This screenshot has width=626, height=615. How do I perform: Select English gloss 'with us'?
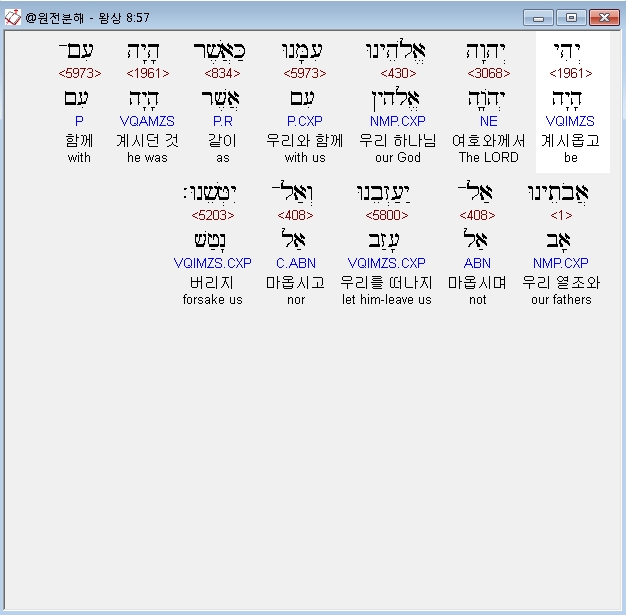coord(305,158)
